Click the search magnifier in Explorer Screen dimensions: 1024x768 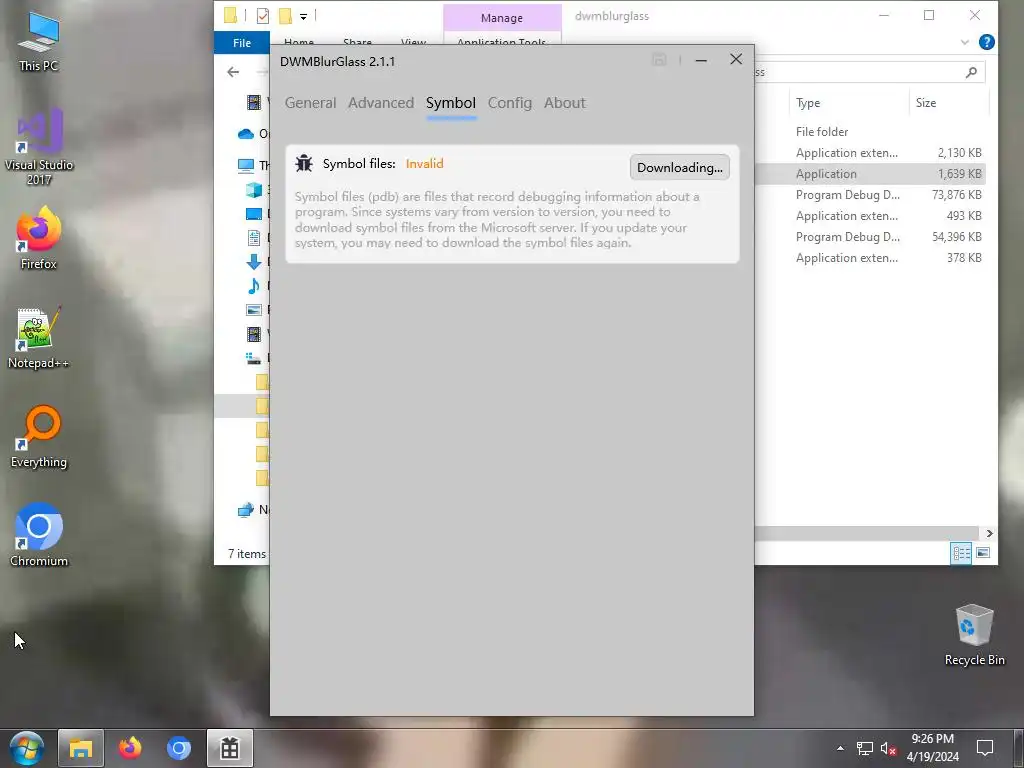(x=971, y=72)
